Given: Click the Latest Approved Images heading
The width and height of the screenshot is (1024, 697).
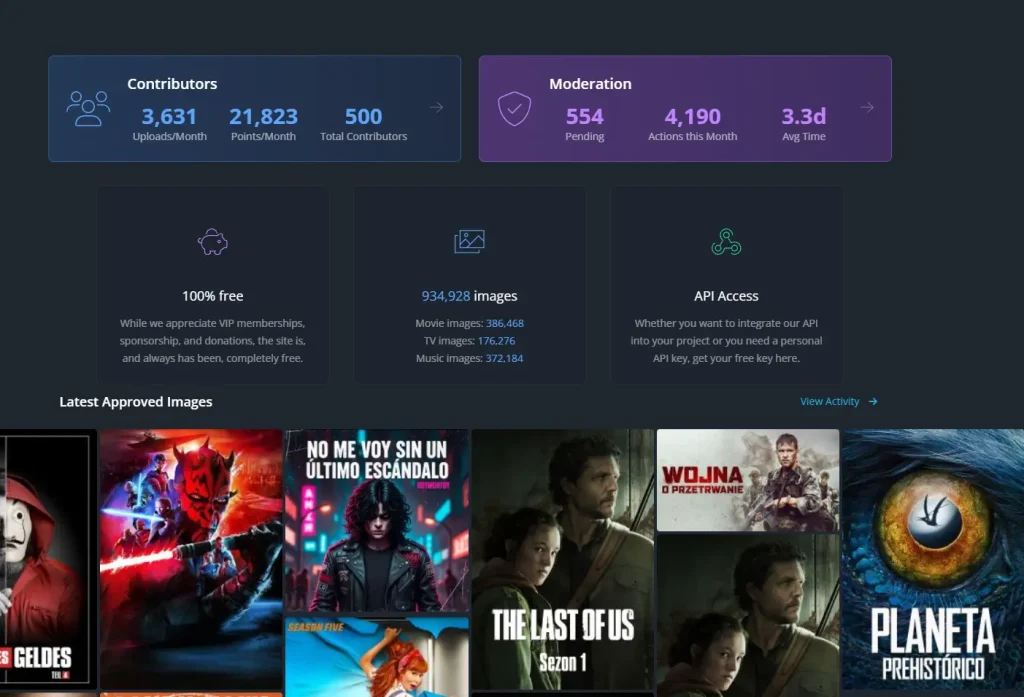Looking at the screenshot, I should [x=136, y=402].
